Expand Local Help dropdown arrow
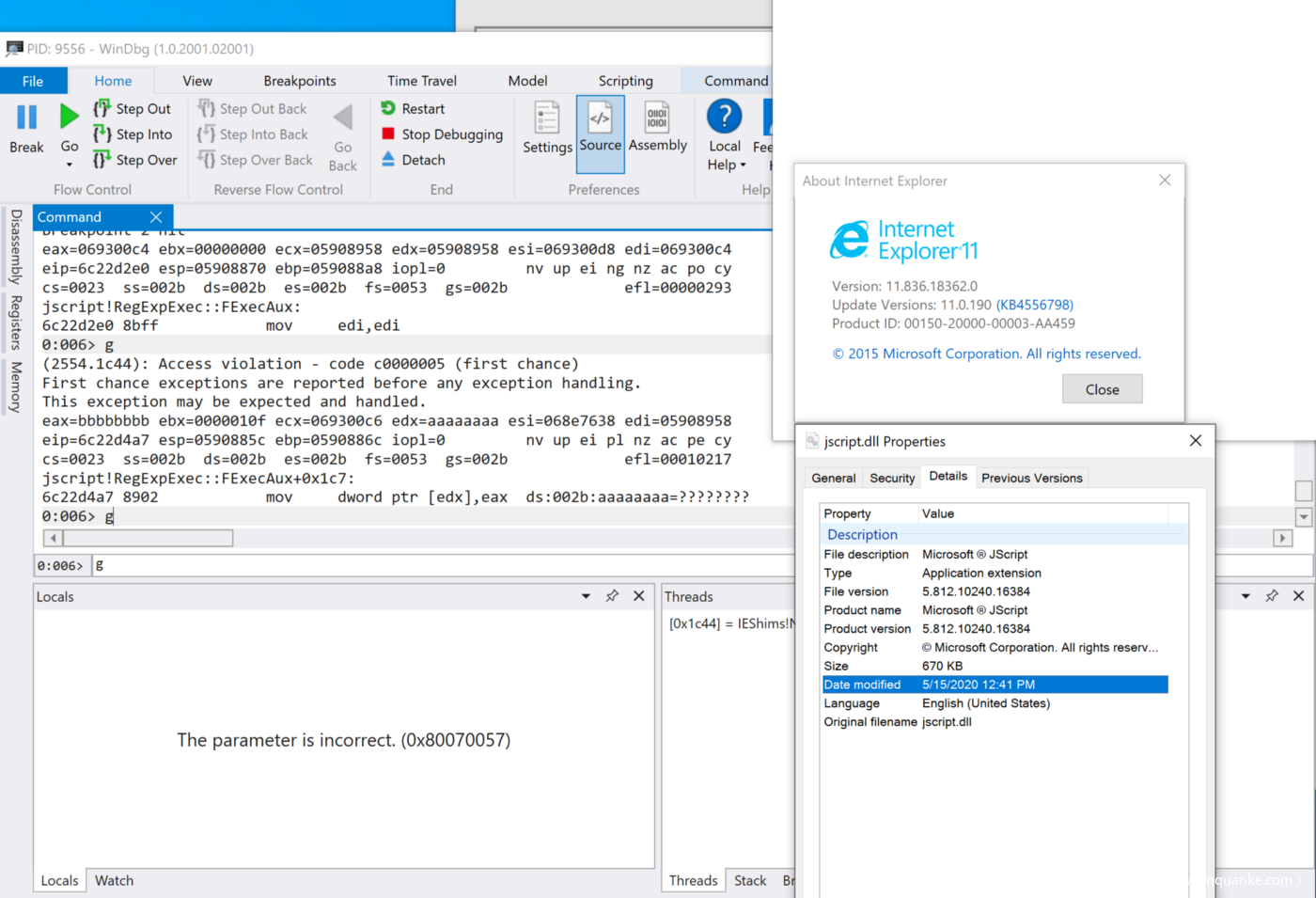The height and width of the screenshot is (898, 1316). tap(744, 165)
